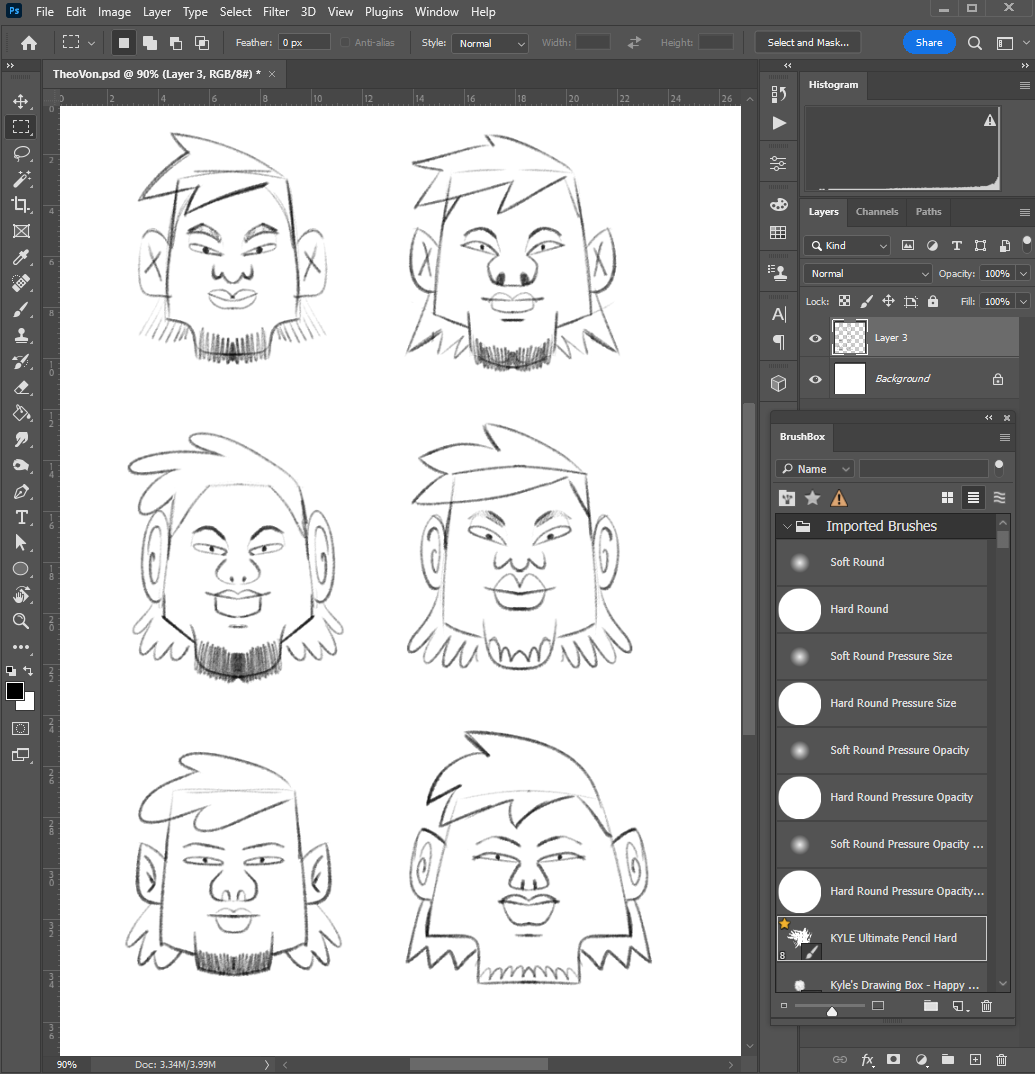
Task: Open the 3D panel cube icon
Action: (x=778, y=384)
